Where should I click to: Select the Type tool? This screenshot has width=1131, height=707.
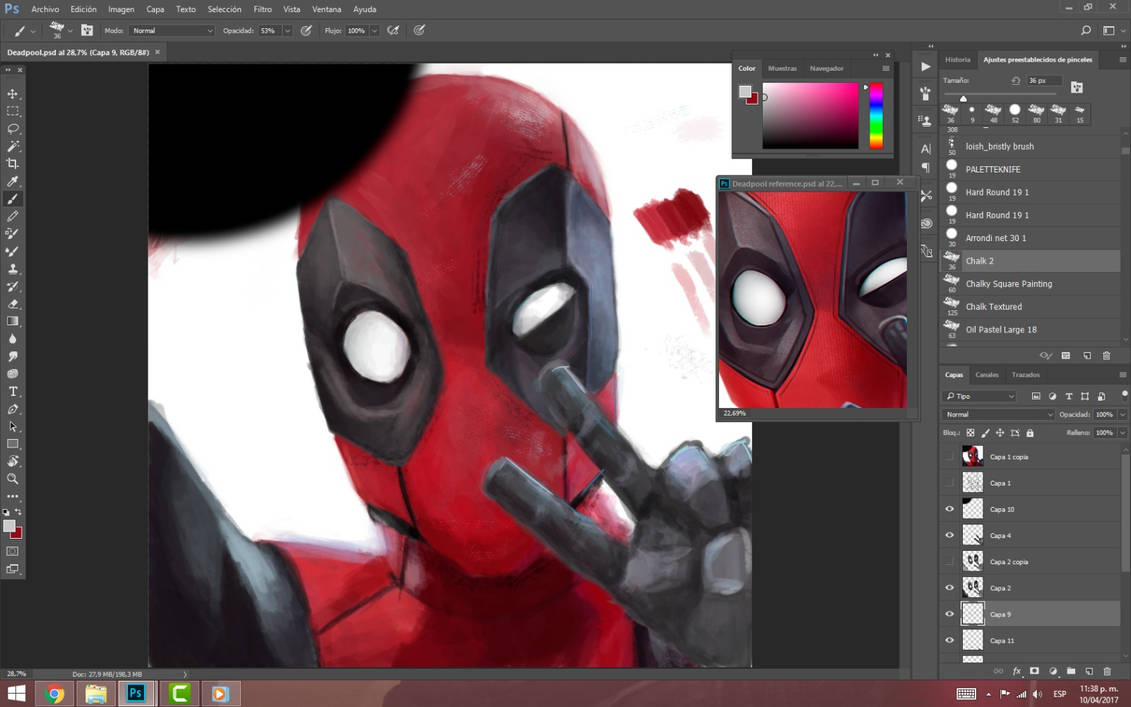[12, 391]
